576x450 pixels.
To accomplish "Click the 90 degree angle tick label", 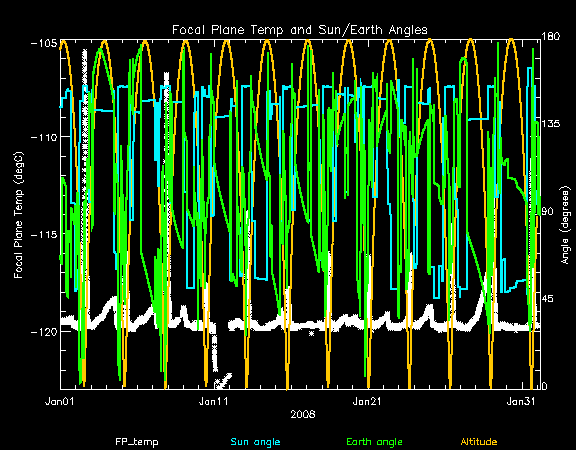I will coord(548,212).
